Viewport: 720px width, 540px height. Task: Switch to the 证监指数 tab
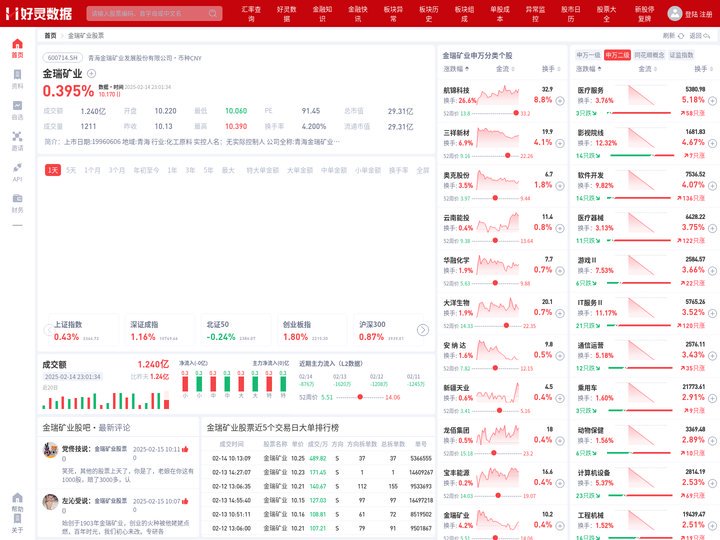click(x=681, y=55)
